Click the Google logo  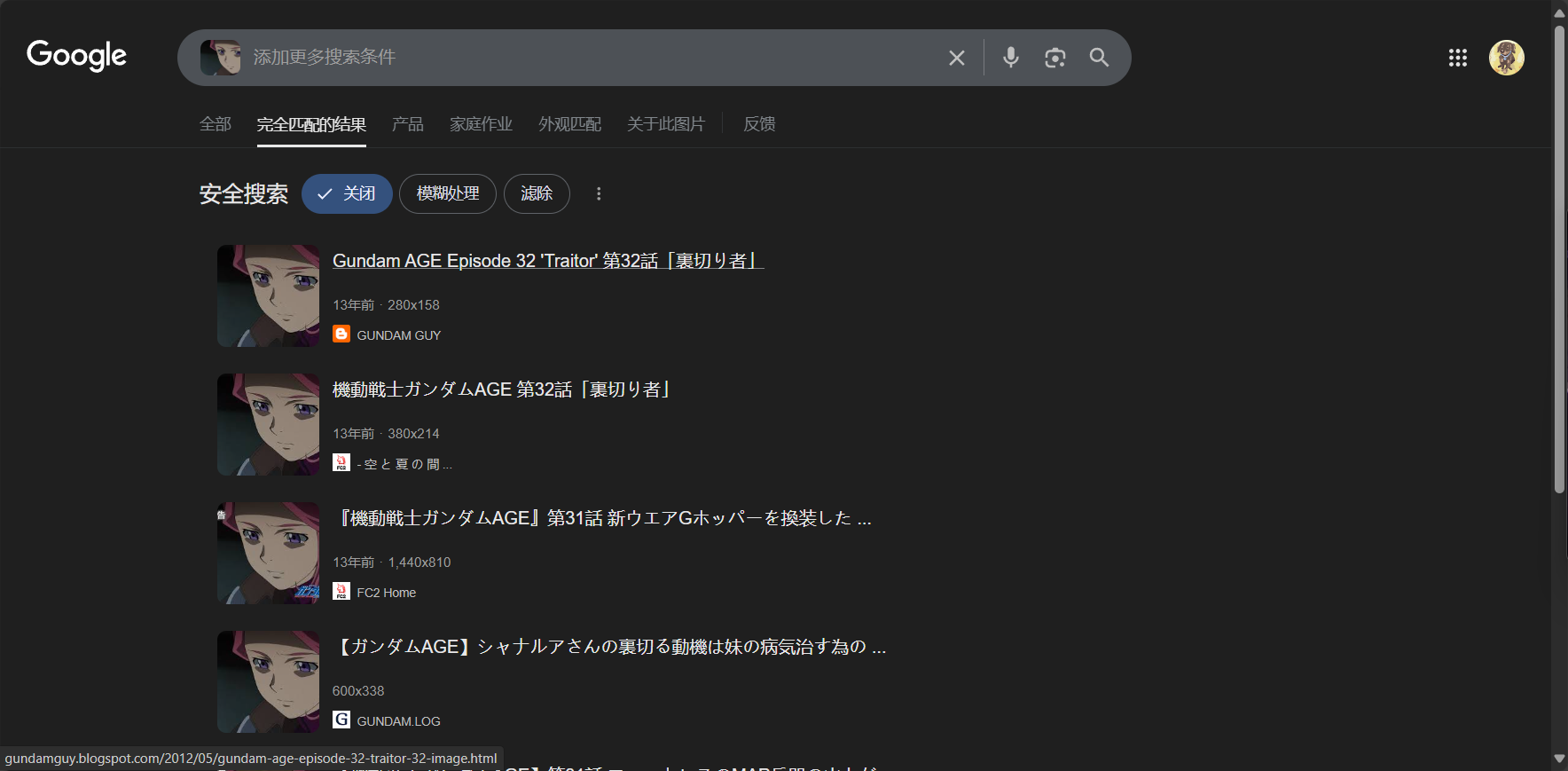(76, 56)
